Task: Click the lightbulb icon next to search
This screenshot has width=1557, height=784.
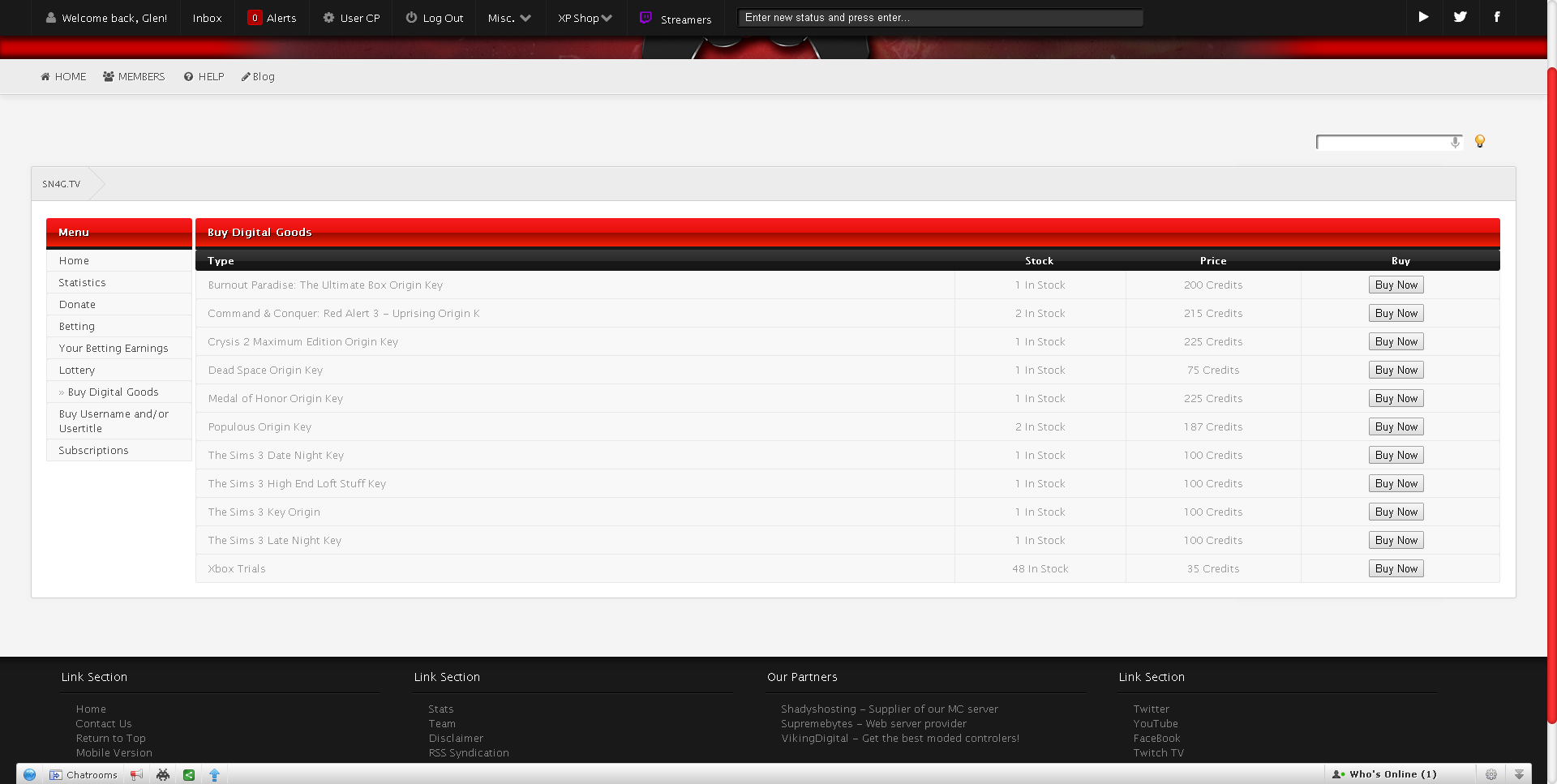Action: (1480, 141)
